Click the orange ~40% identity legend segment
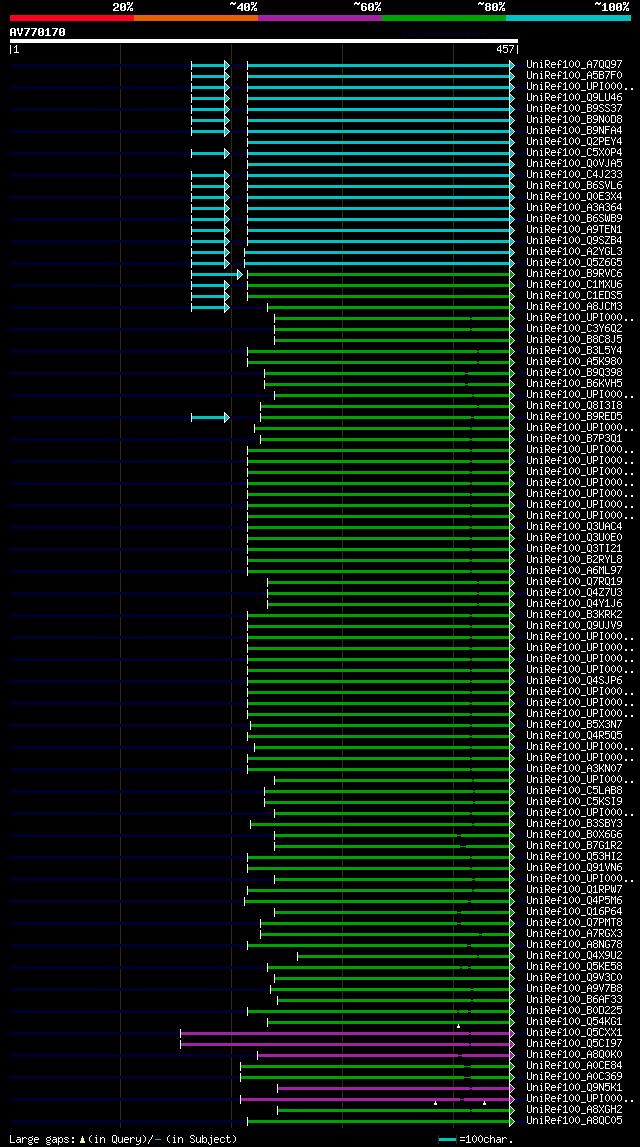The height and width of the screenshot is (1147, 640). tap(196, 18)
